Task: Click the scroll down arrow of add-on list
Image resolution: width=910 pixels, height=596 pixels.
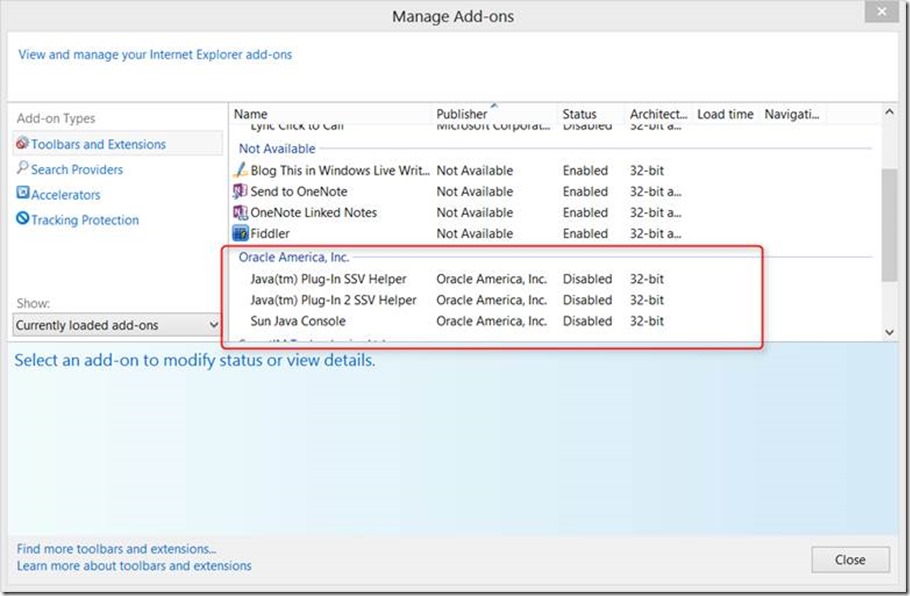Action: (x=889, y=332)
